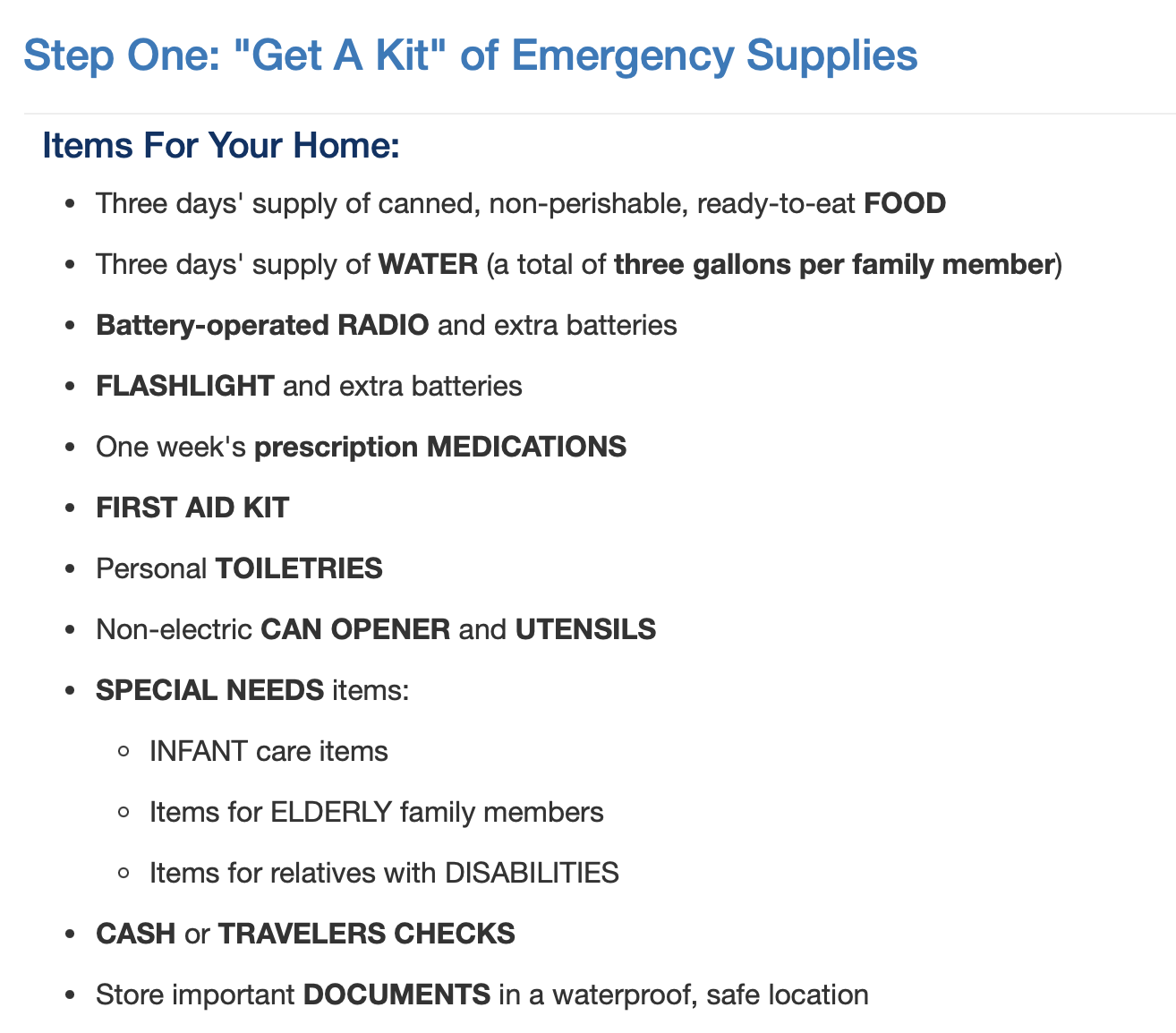Click the bold word TOILETRIES
The image size is (1176, 1033).
[x=299, y=568]
